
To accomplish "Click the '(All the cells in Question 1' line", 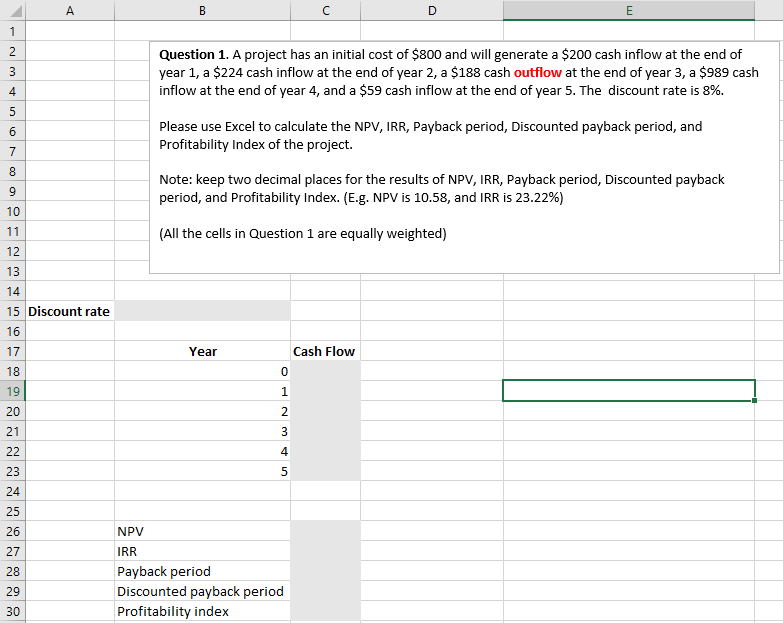I will (x=303, y=234).
